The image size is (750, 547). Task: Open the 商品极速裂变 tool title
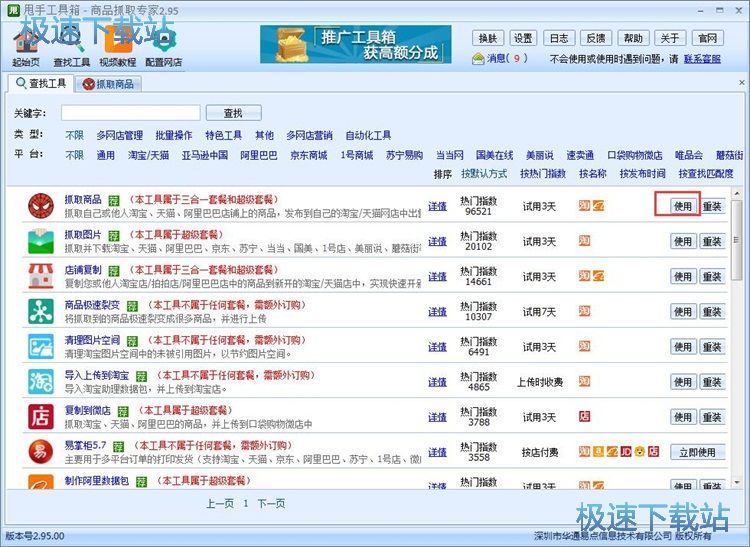pyautogui.click(x=92, y=305)
